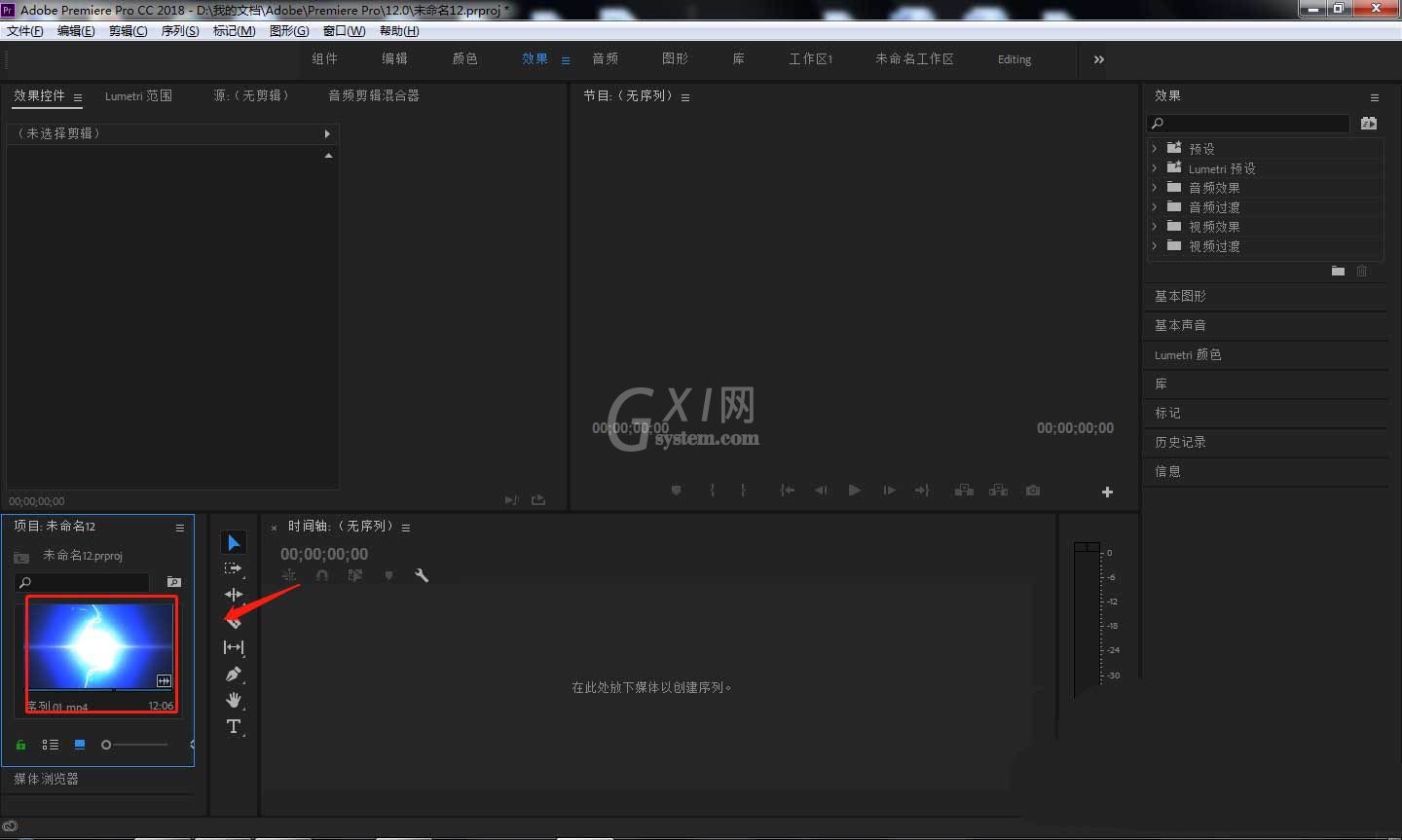The height and width of the screenshot is (840, 1402).
Task: Toggle timeline add marker button
Action: coord(388,575)
